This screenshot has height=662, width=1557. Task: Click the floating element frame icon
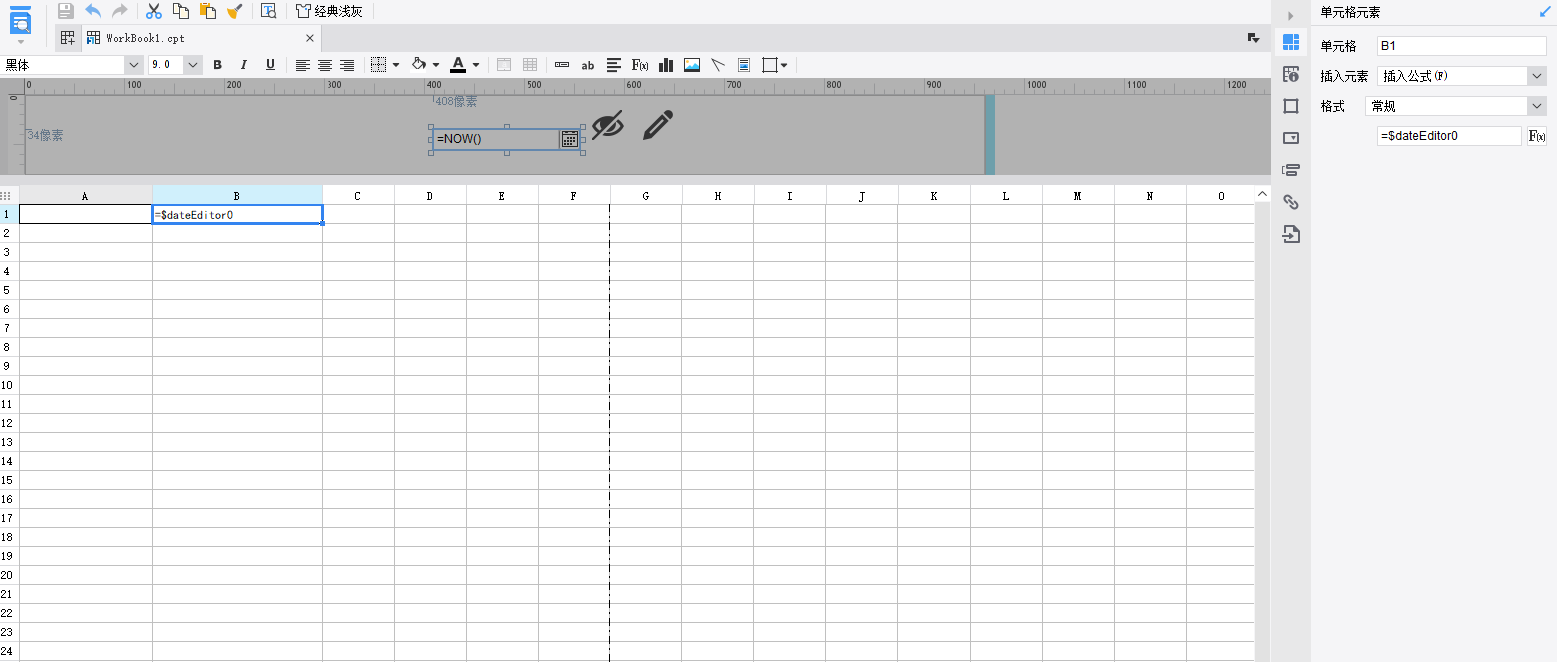(770, 65)
